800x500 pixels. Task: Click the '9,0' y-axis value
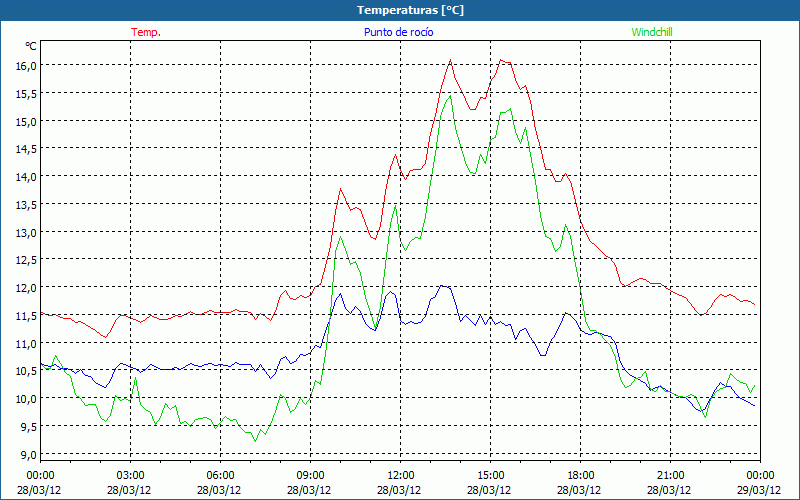(28, 455)
